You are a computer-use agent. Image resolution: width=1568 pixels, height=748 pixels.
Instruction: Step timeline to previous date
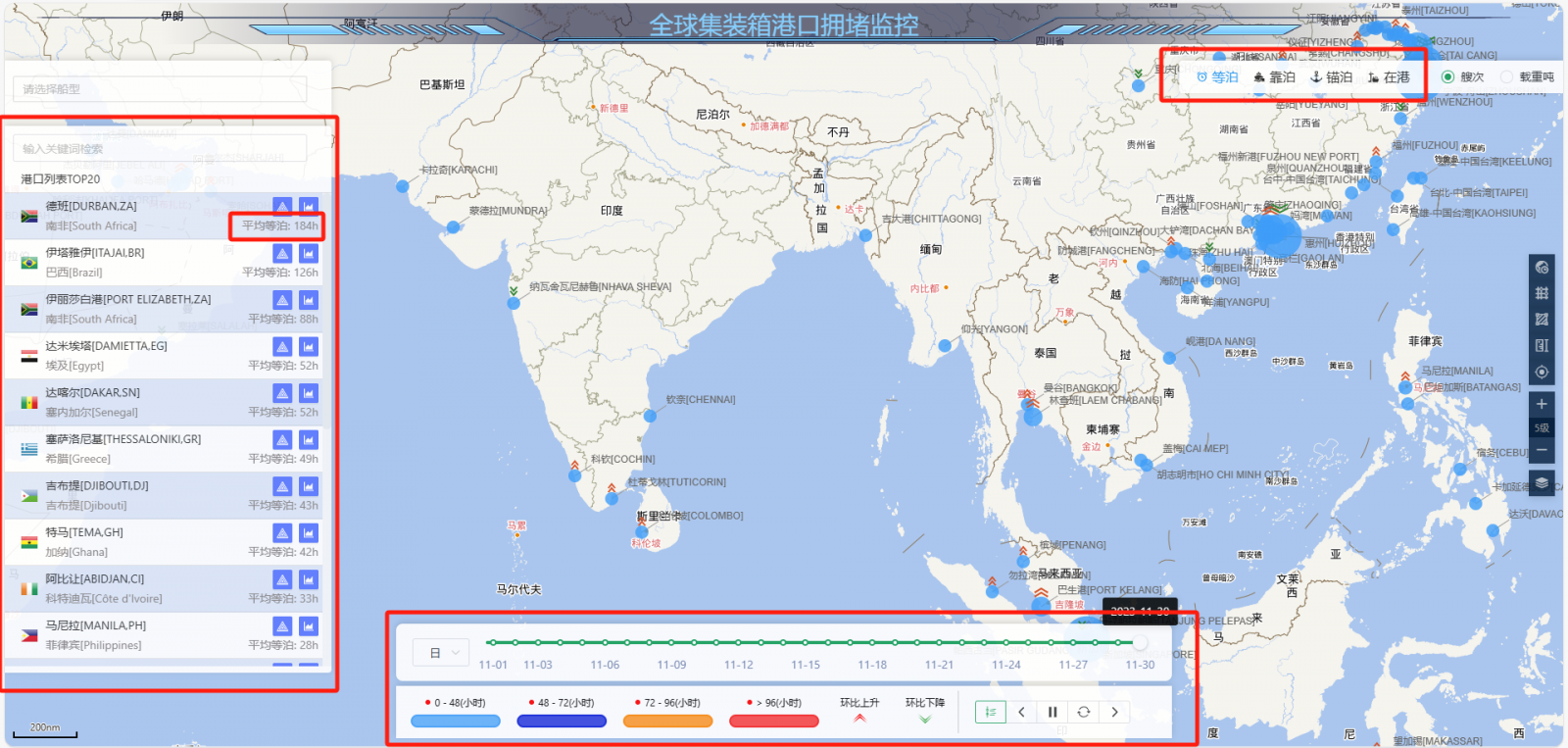pos(1021,712)
